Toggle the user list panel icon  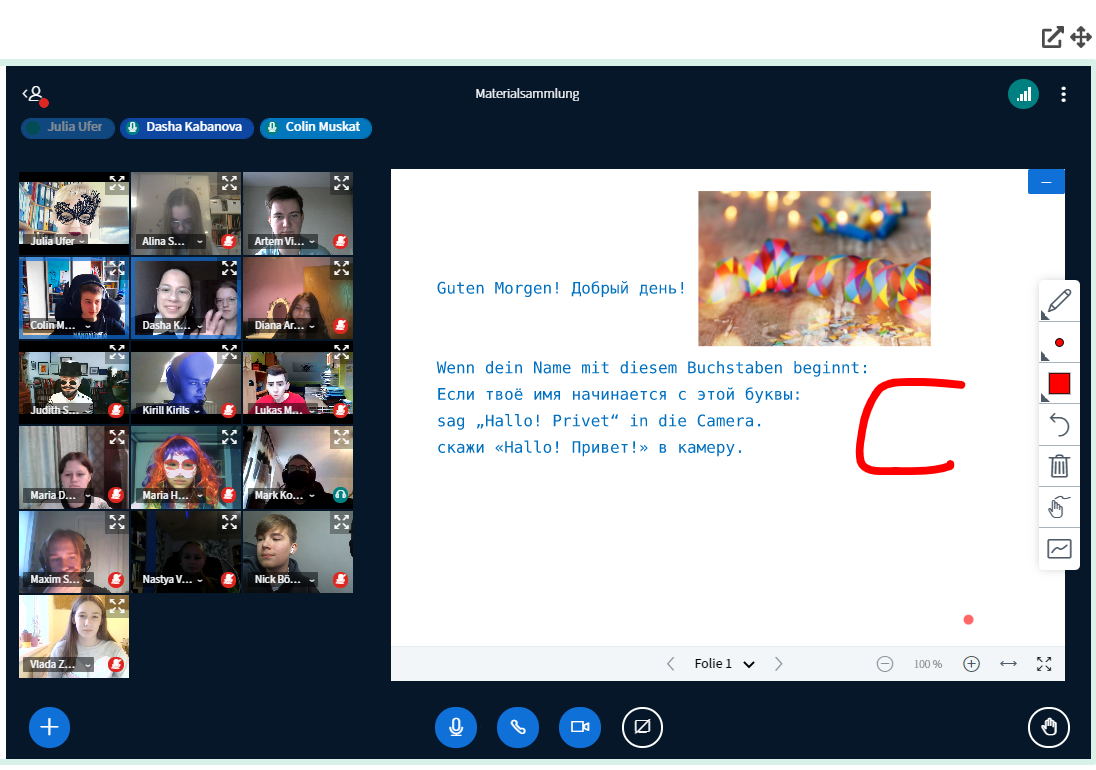coord(34,95)
